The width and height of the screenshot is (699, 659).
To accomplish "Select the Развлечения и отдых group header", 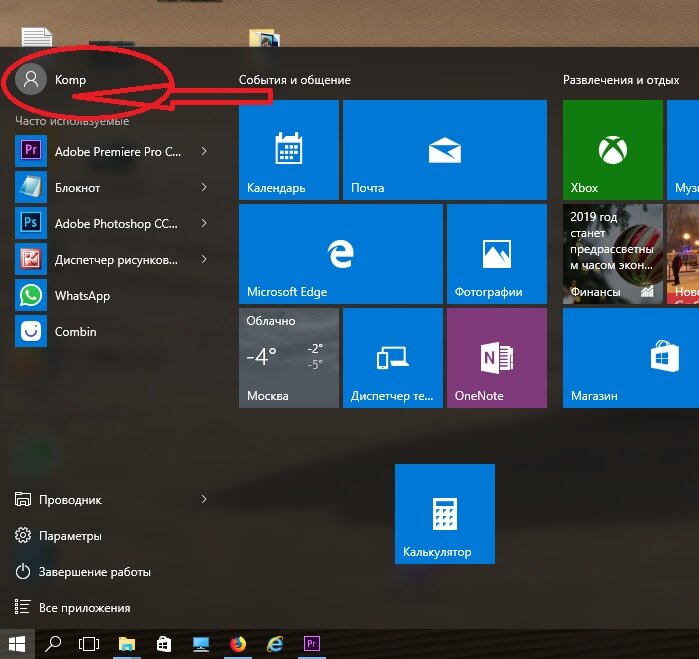I will 621,80.
